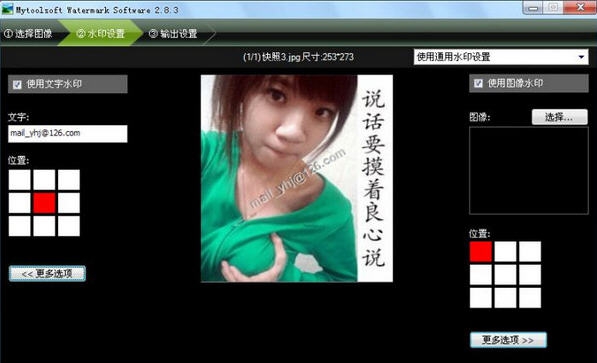Select top-right text watermark position
This screenshot has height=363, width=597.
click(x=69, y=180)
